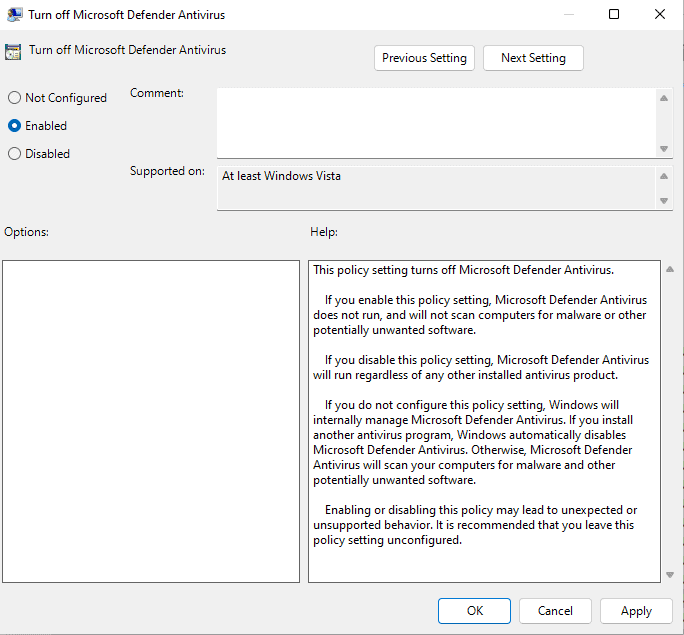
Task: Go to Previous Setting
Action: pos(424,58)
